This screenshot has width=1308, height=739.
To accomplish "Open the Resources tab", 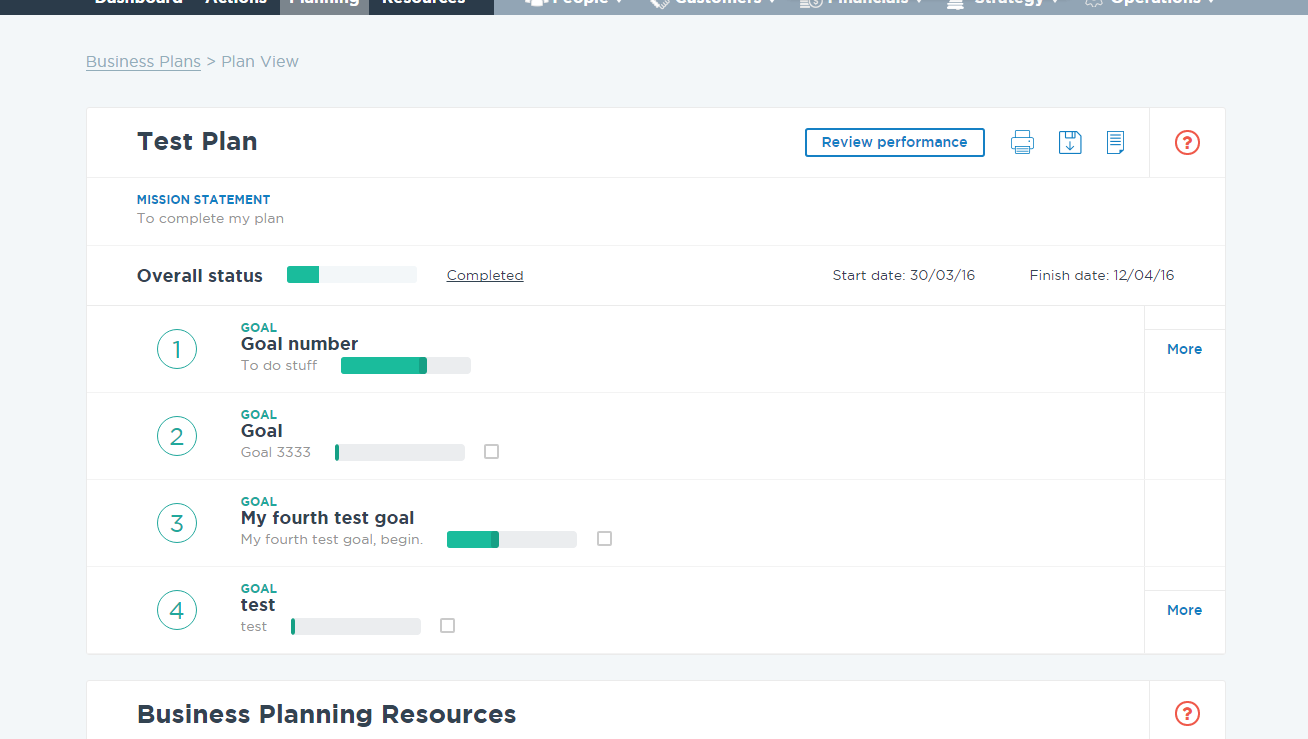I will pyautogui.click(x=423, y=3).
